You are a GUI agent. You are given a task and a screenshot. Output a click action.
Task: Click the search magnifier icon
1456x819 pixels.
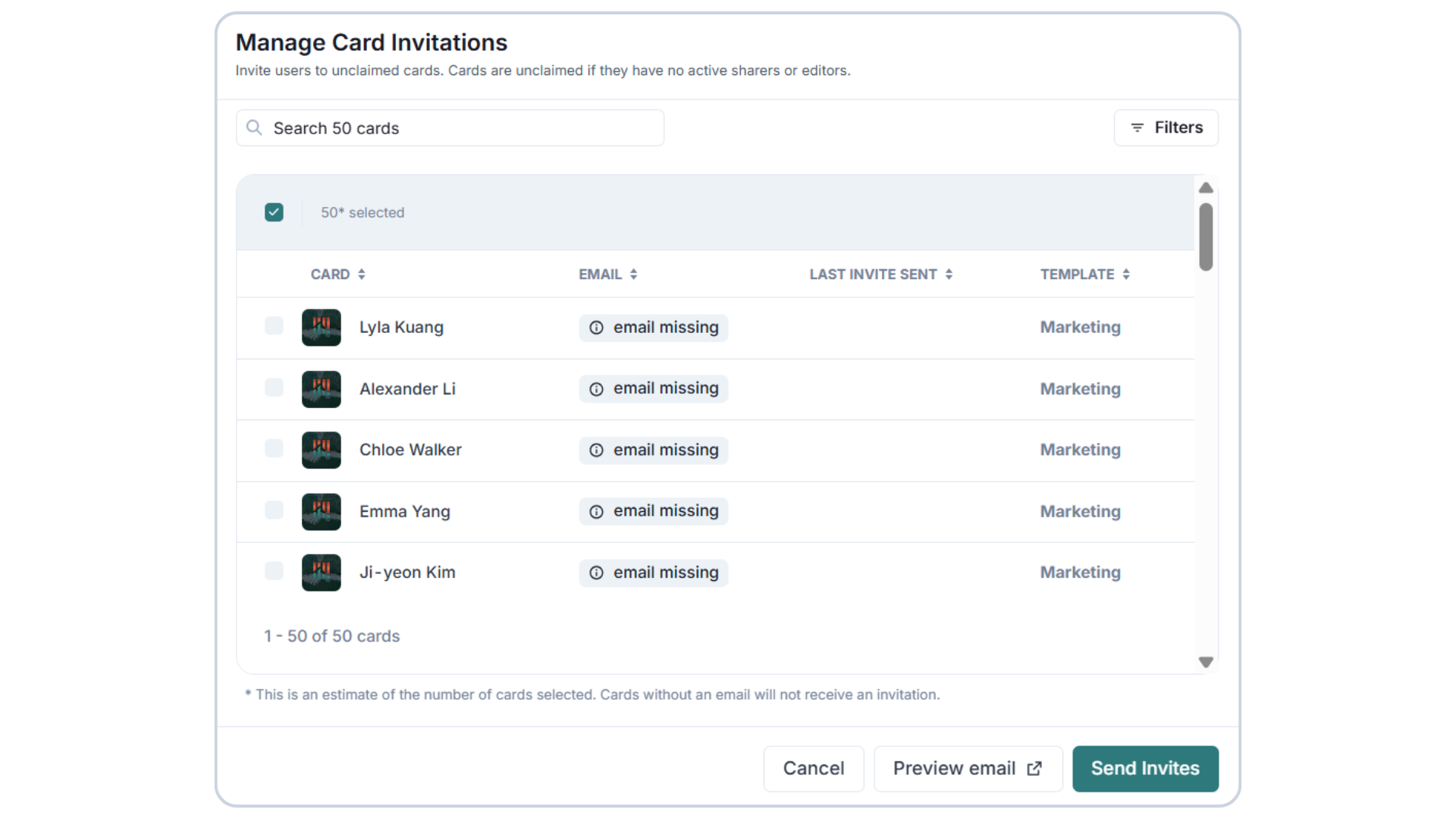[x=254, y=127]
